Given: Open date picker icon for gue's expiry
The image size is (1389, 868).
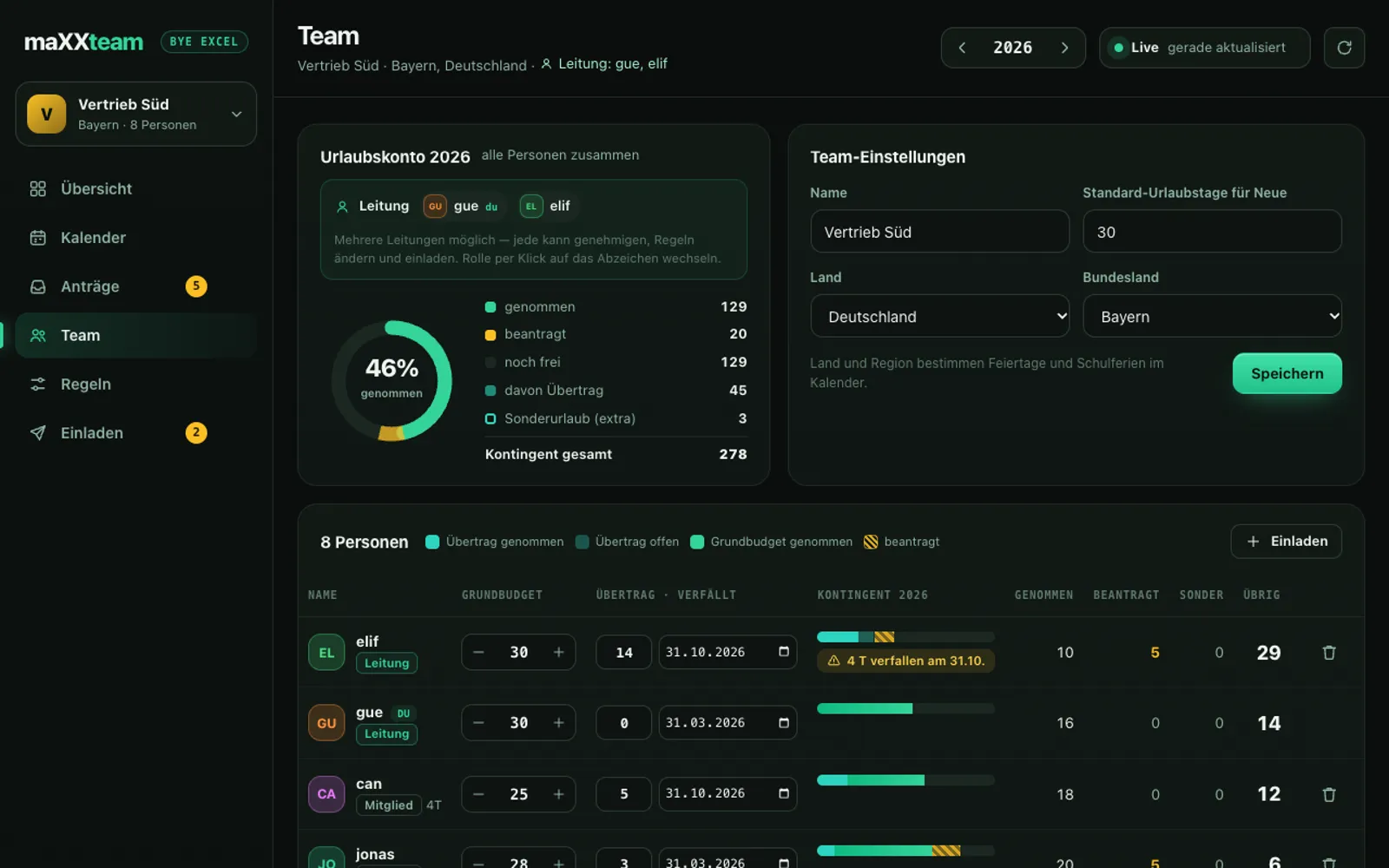Looking at the screenshot, I should coord(784,723).
